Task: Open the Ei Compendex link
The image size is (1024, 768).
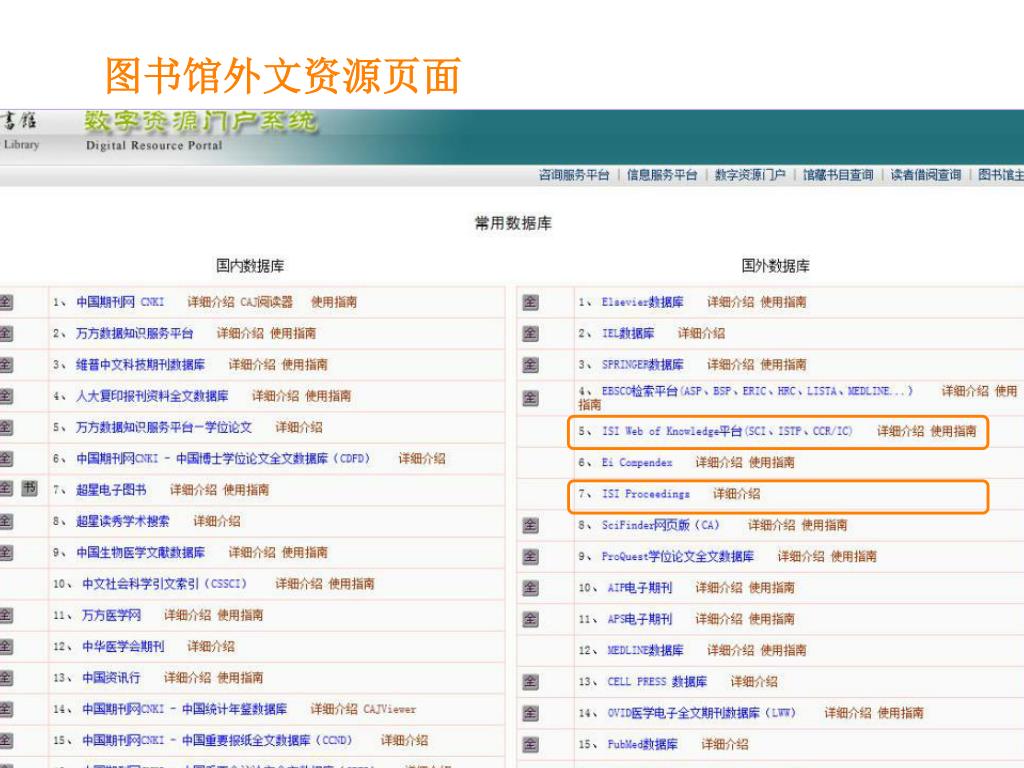Action: tap(637, 462)
